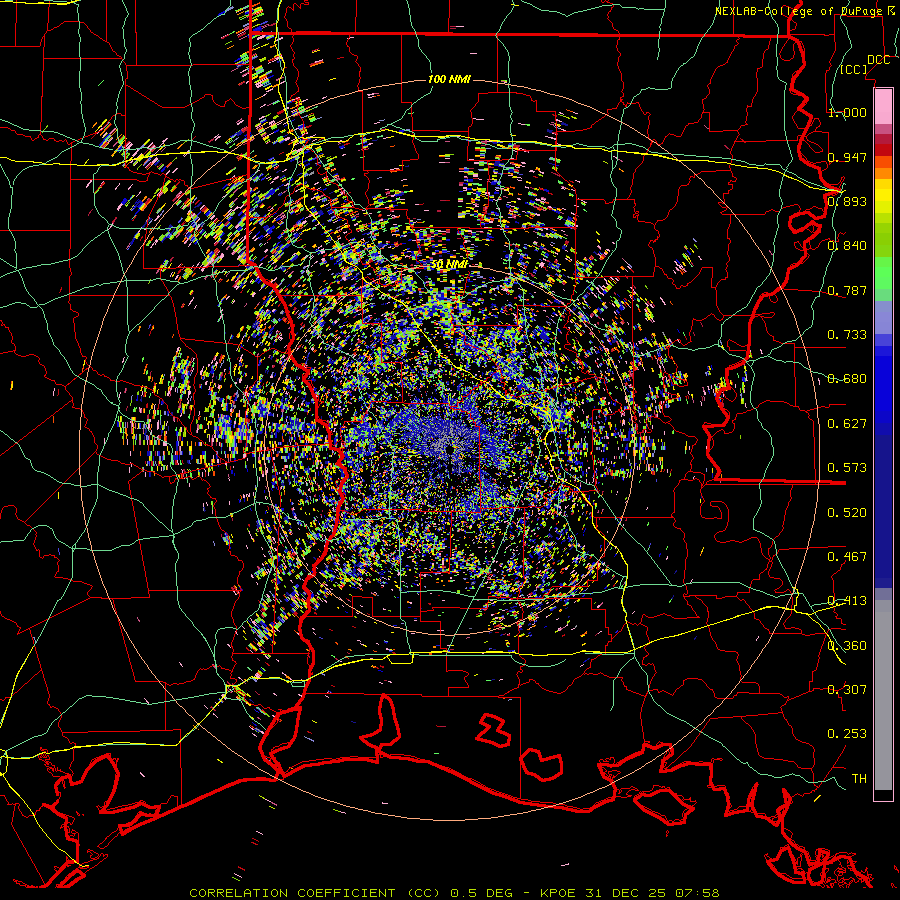Click the 0.733 legend value
This screenshot has height=900, width=900.
pos(847,335)
